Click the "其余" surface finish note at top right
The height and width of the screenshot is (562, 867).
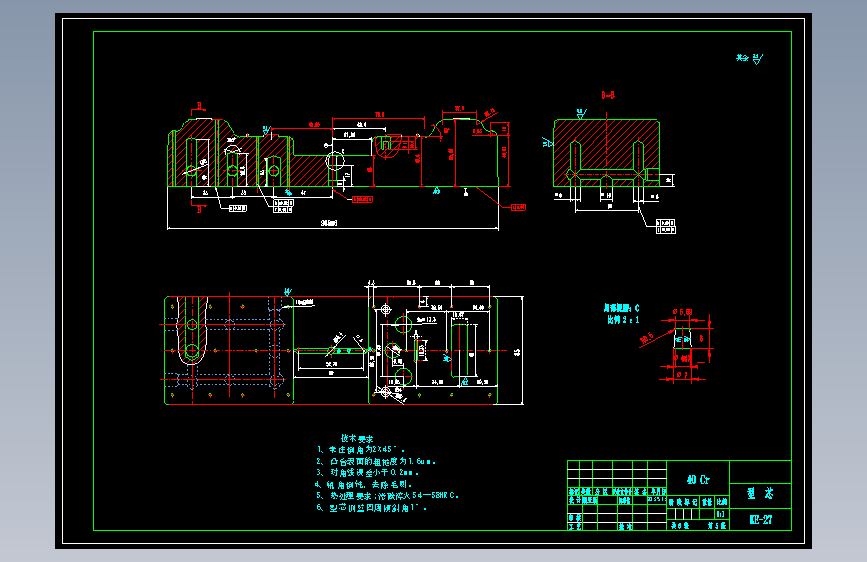(x=749, y=58)
